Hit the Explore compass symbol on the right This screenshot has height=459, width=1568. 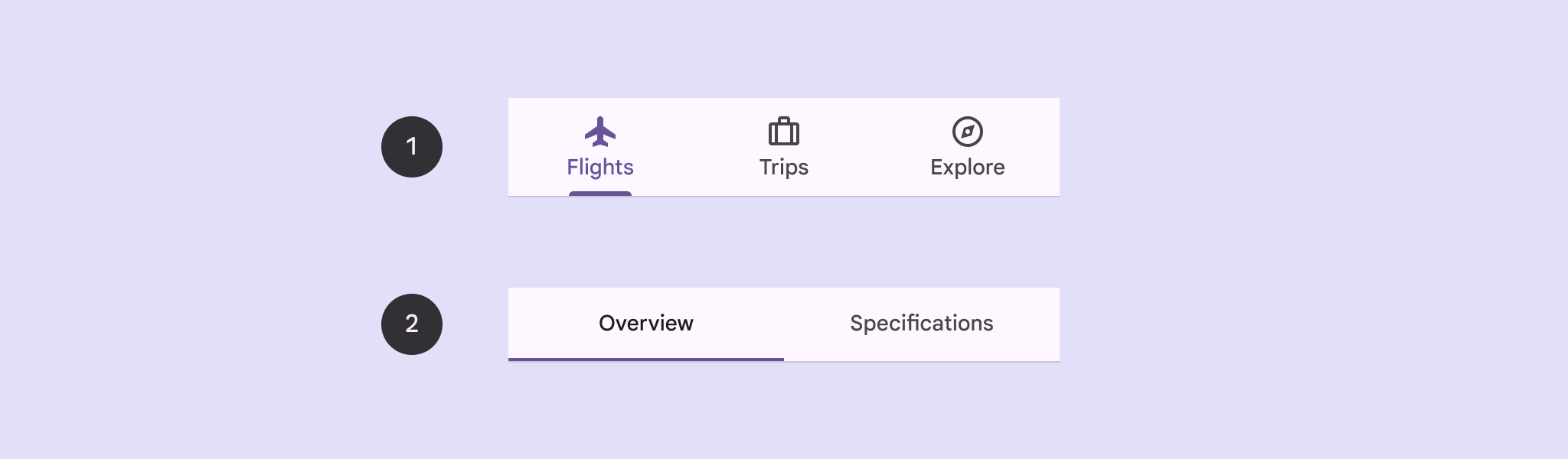pyautogui.click(x=968, y=132)
